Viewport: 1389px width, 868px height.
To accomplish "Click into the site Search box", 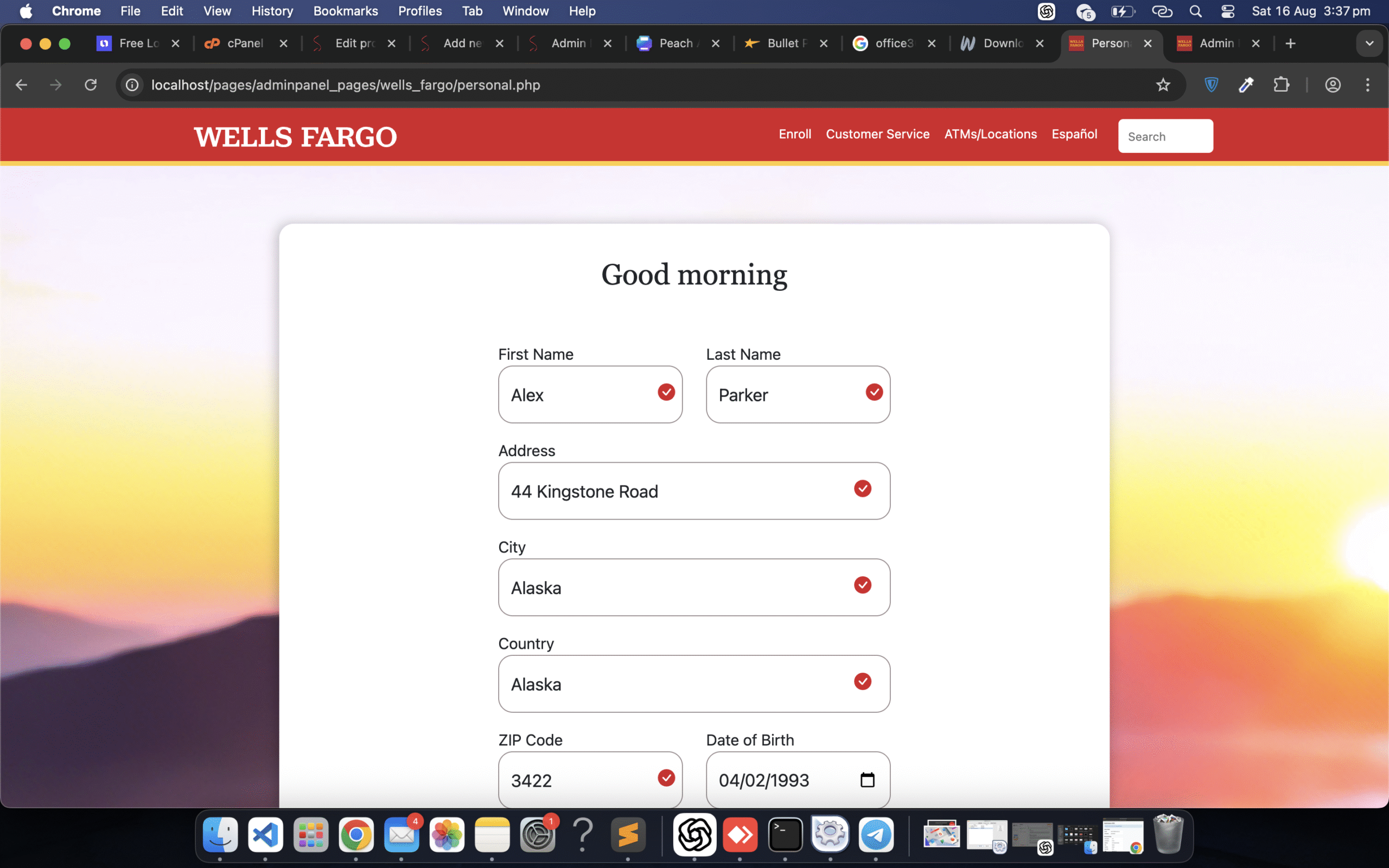I will tap(1165, 136).
